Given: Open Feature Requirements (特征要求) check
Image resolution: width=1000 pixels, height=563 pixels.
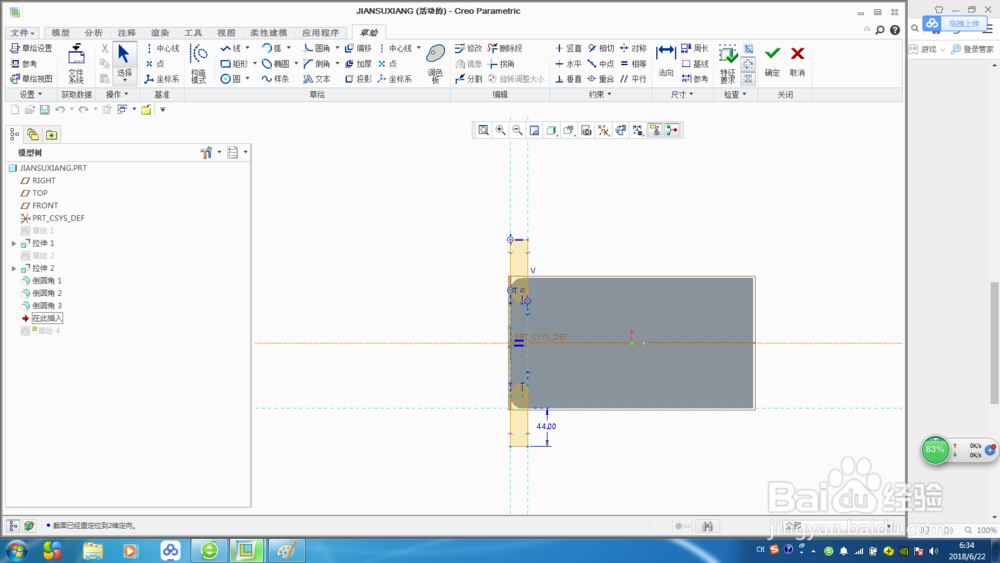Looking at the screenshot, I should [x=728, y=64].
